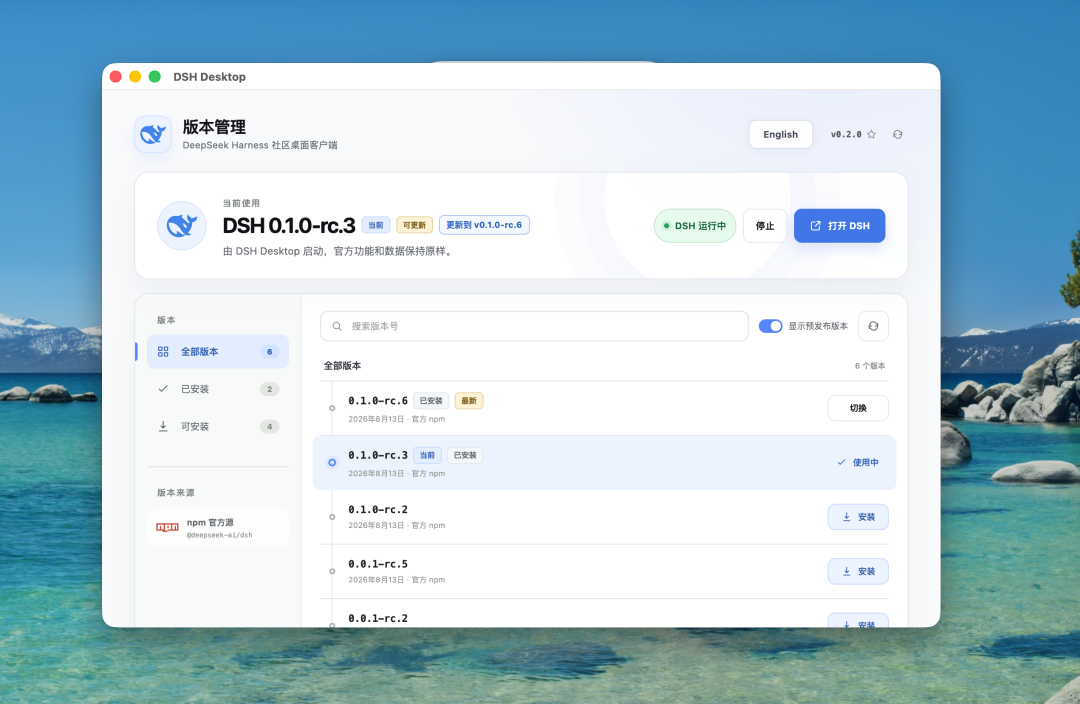Screen dimensions: 1080x704
Task: Select the 全部版本 sidebar filter
Action: pyautogui.click(x=218, y=351)
